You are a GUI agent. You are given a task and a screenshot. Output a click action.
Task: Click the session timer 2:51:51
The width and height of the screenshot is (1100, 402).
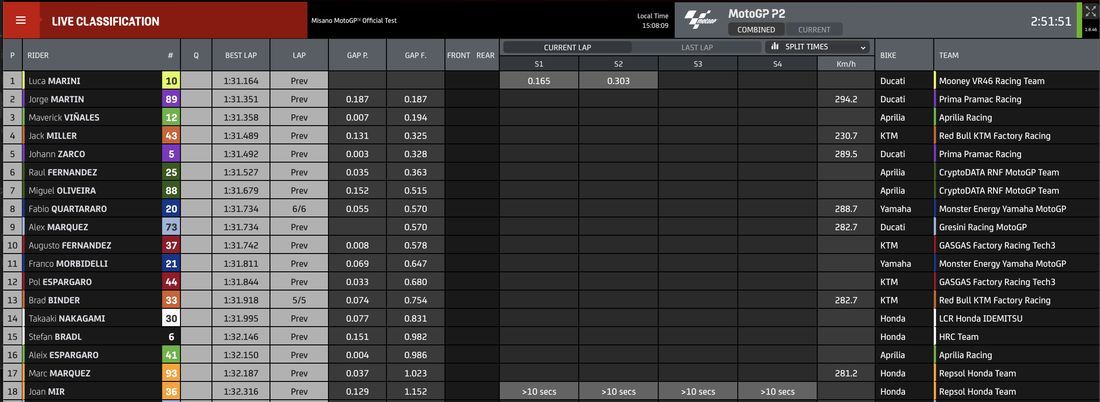1050,21
